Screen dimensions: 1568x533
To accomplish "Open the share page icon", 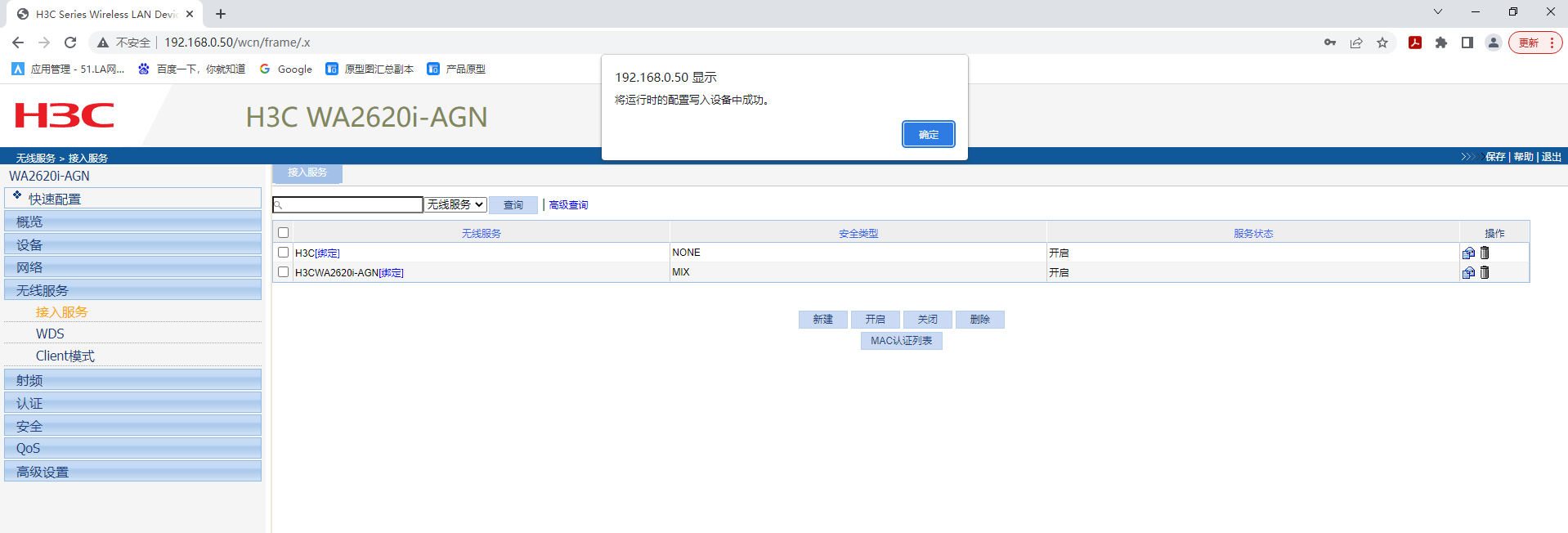I will (1356, 43).
